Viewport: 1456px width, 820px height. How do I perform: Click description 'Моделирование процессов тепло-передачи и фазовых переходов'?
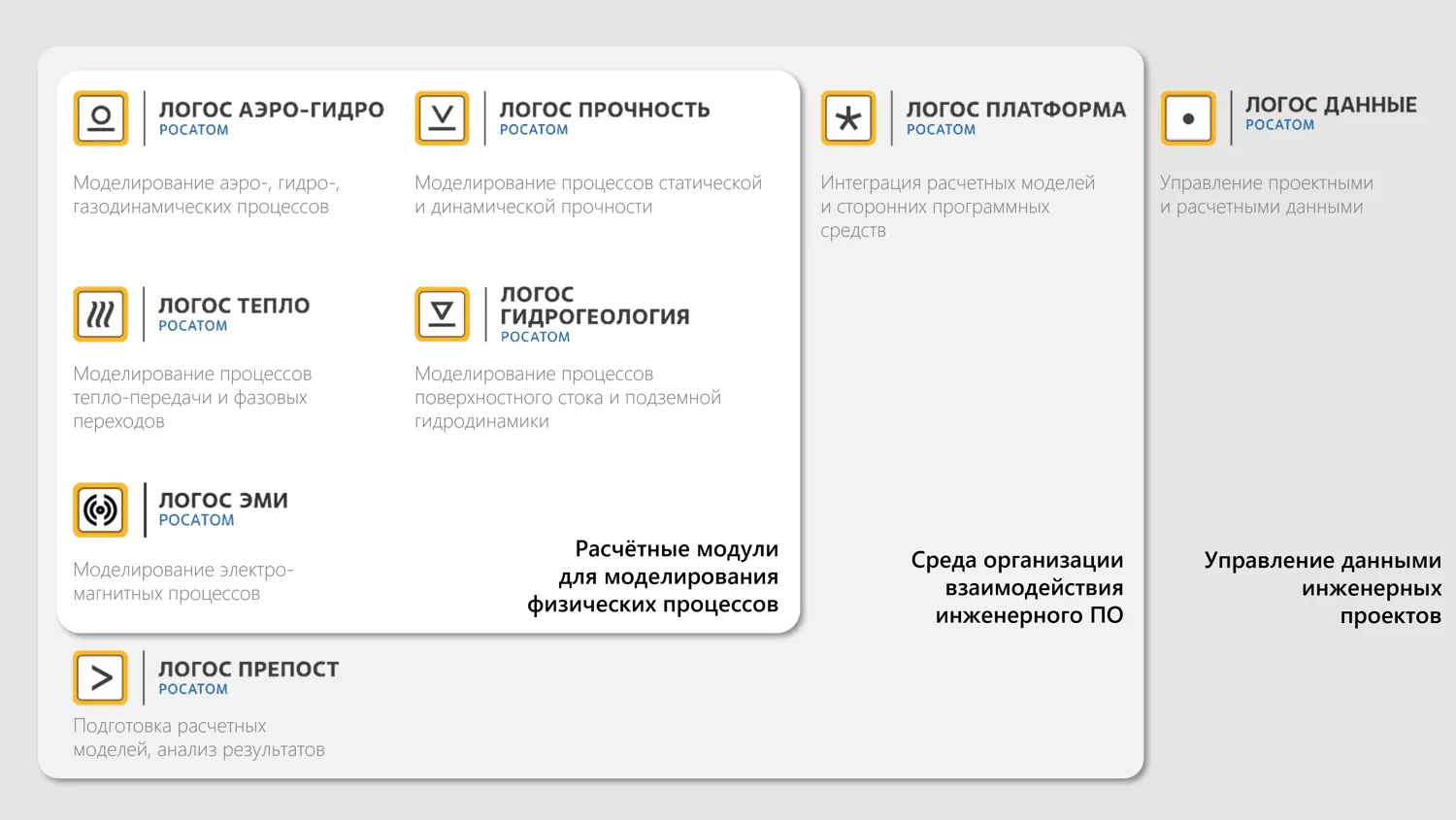(x=192, y=398)
